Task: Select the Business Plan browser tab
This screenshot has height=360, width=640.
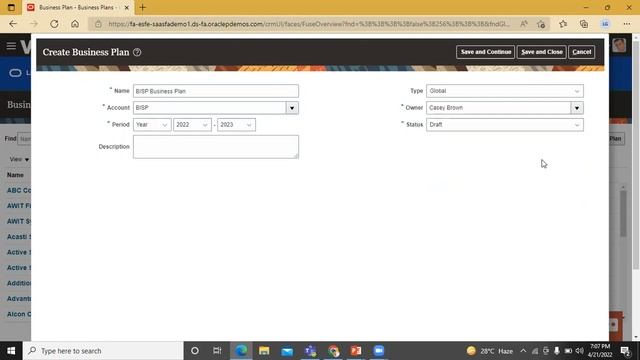Action: [78, 7]
